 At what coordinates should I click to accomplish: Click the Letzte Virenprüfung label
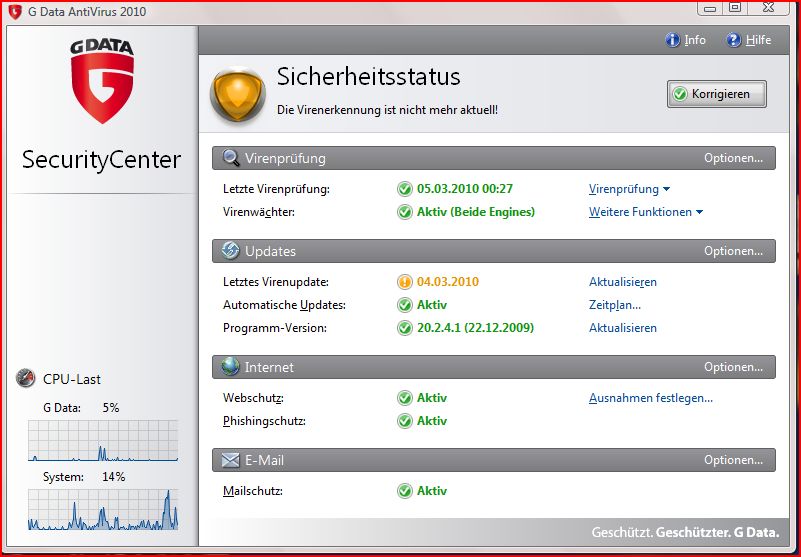pyautogui.click(x=276, y=189)
